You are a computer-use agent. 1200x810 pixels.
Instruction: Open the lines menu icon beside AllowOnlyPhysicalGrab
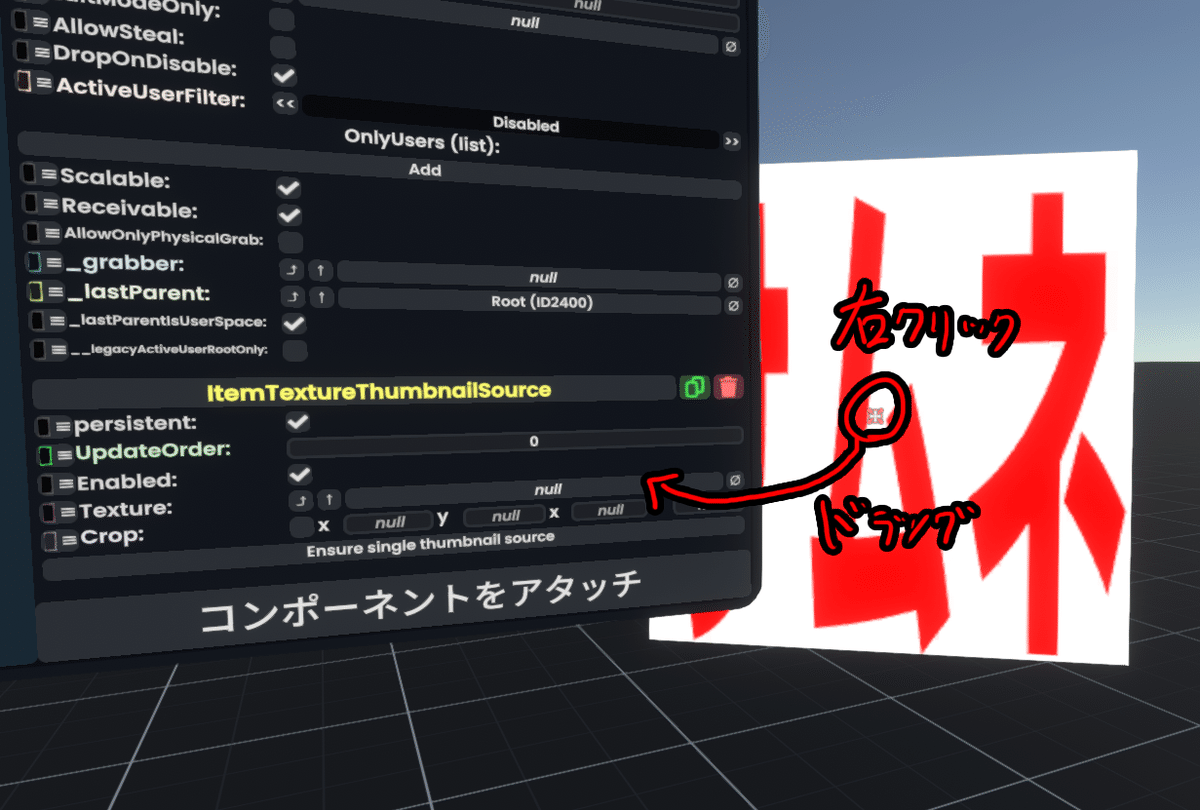tap(54, 234)
